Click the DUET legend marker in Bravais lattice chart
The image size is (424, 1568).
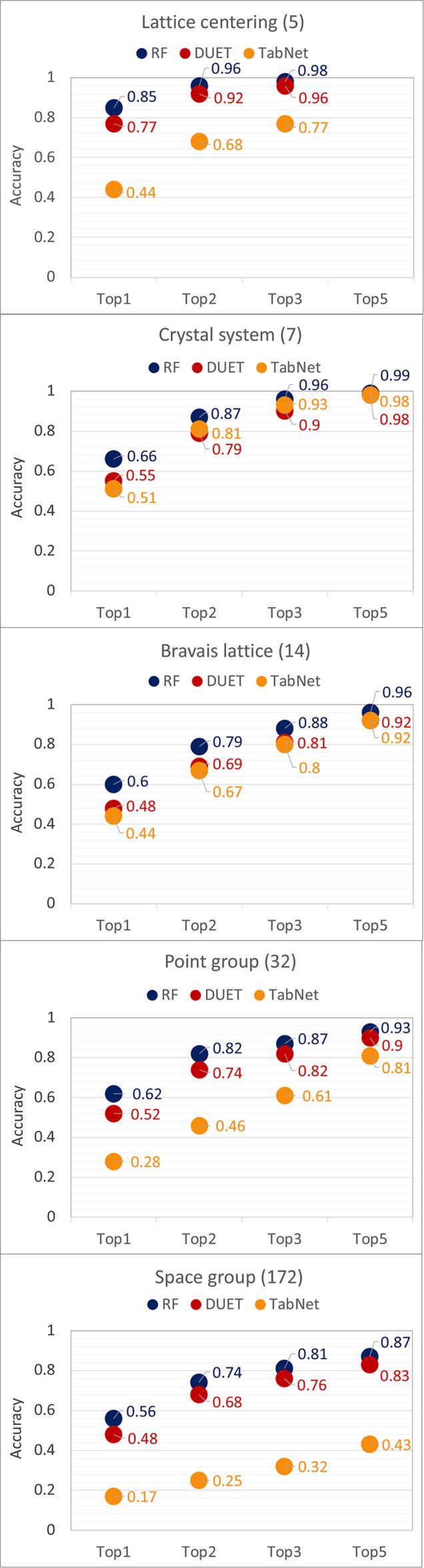[x=197, y=681]
